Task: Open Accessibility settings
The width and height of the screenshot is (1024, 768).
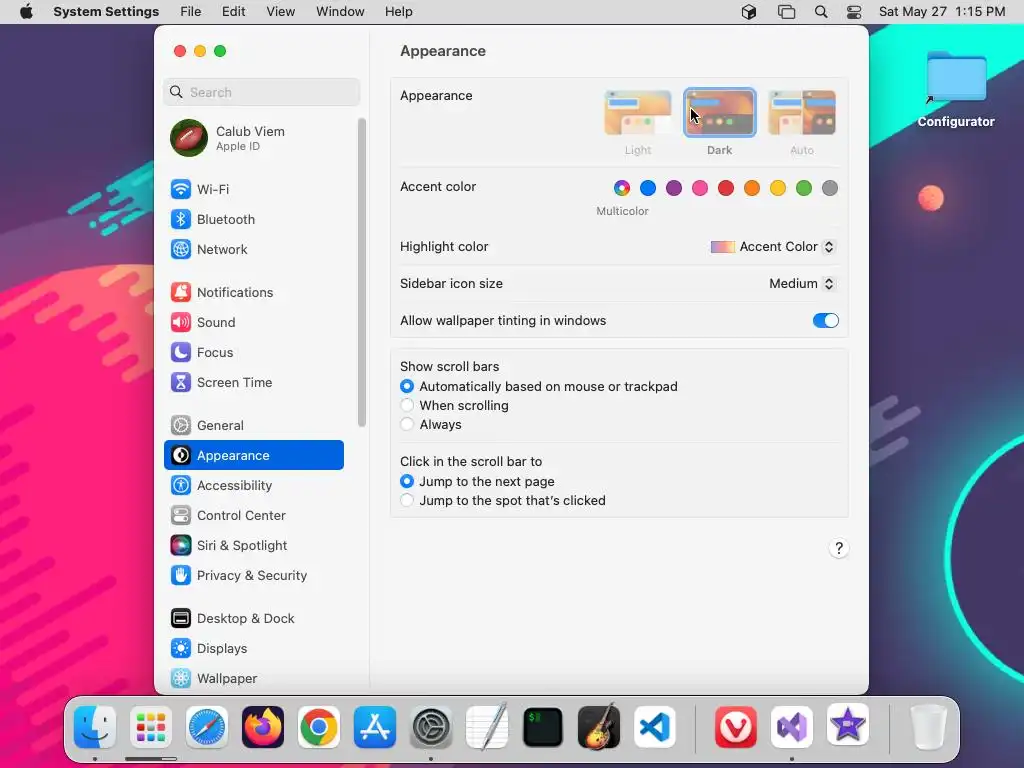Action: point(253,486)
